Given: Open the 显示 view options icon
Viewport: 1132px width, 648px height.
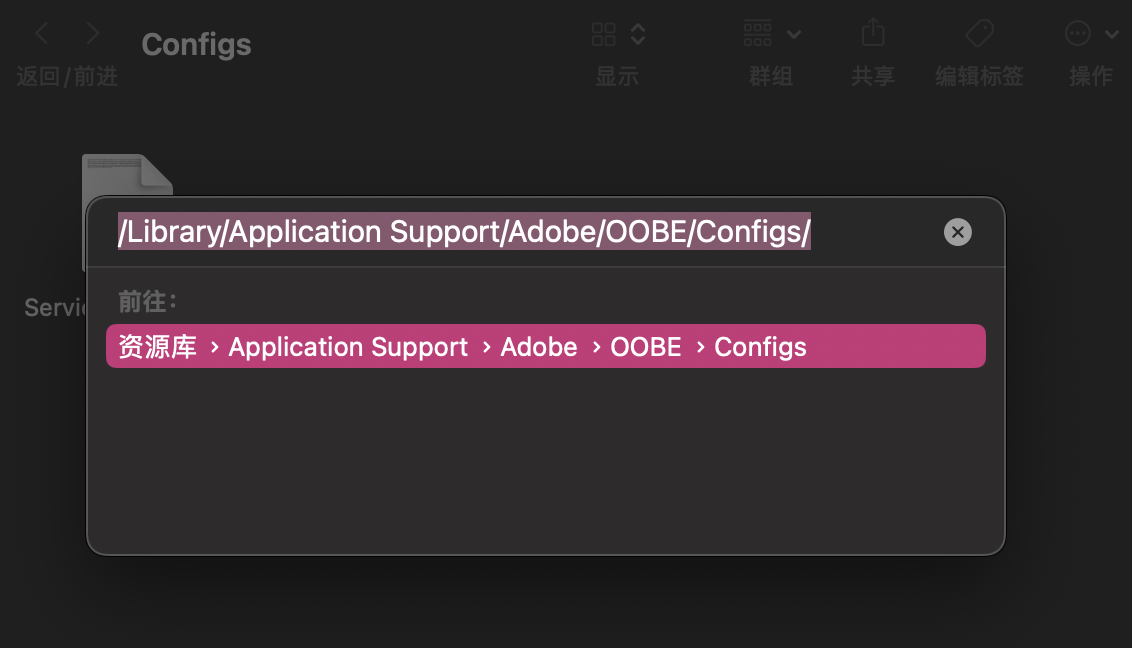Looking at the screenshot, I should (x=604, y=33).
